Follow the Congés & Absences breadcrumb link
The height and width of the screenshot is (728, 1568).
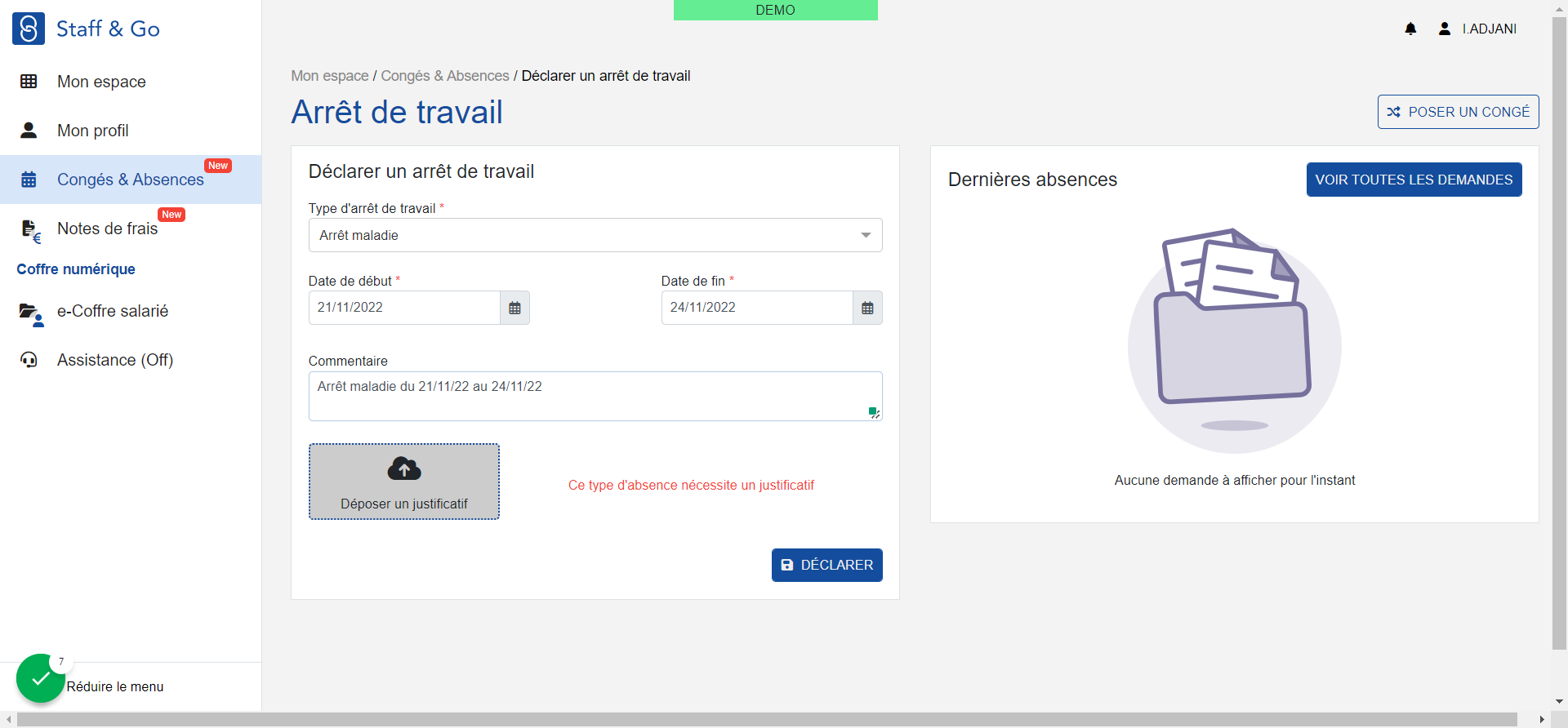445,76
